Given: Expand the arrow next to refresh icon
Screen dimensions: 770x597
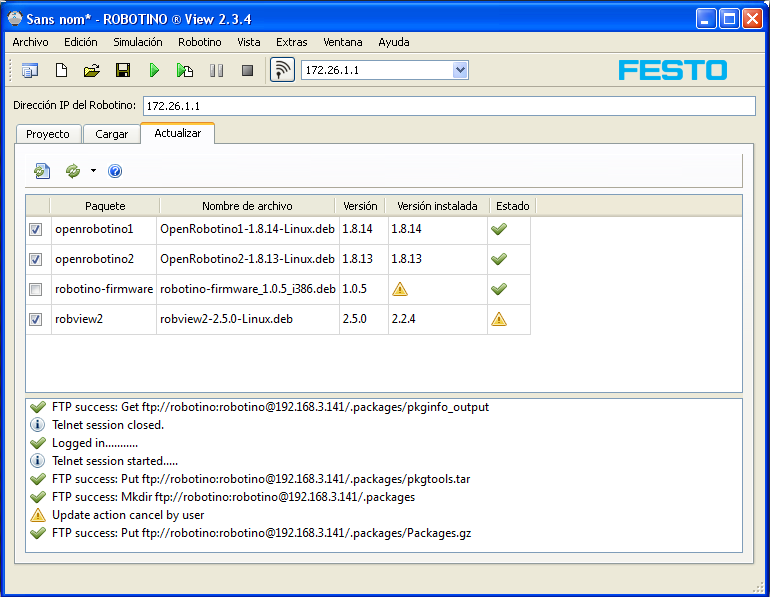Looking at the screenshot, I should (93, 171).
